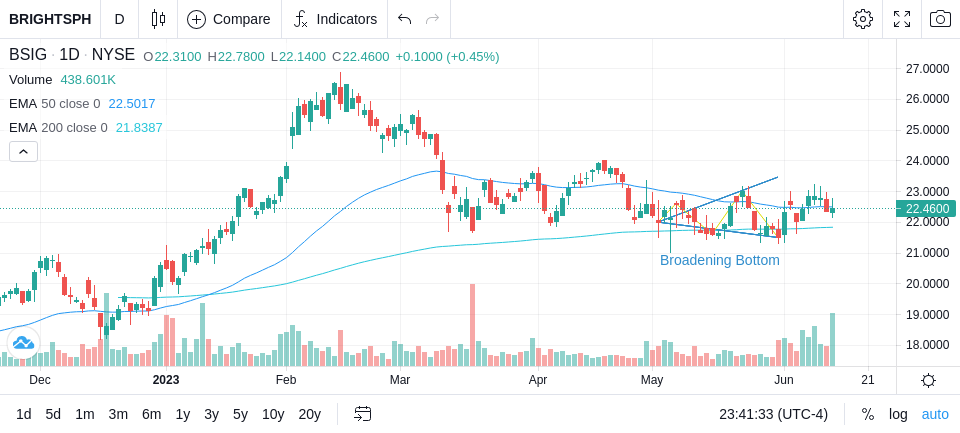Click the Feb label on the time axis
The width and height of the screenshot is (960, 433).
click(286, 380)
